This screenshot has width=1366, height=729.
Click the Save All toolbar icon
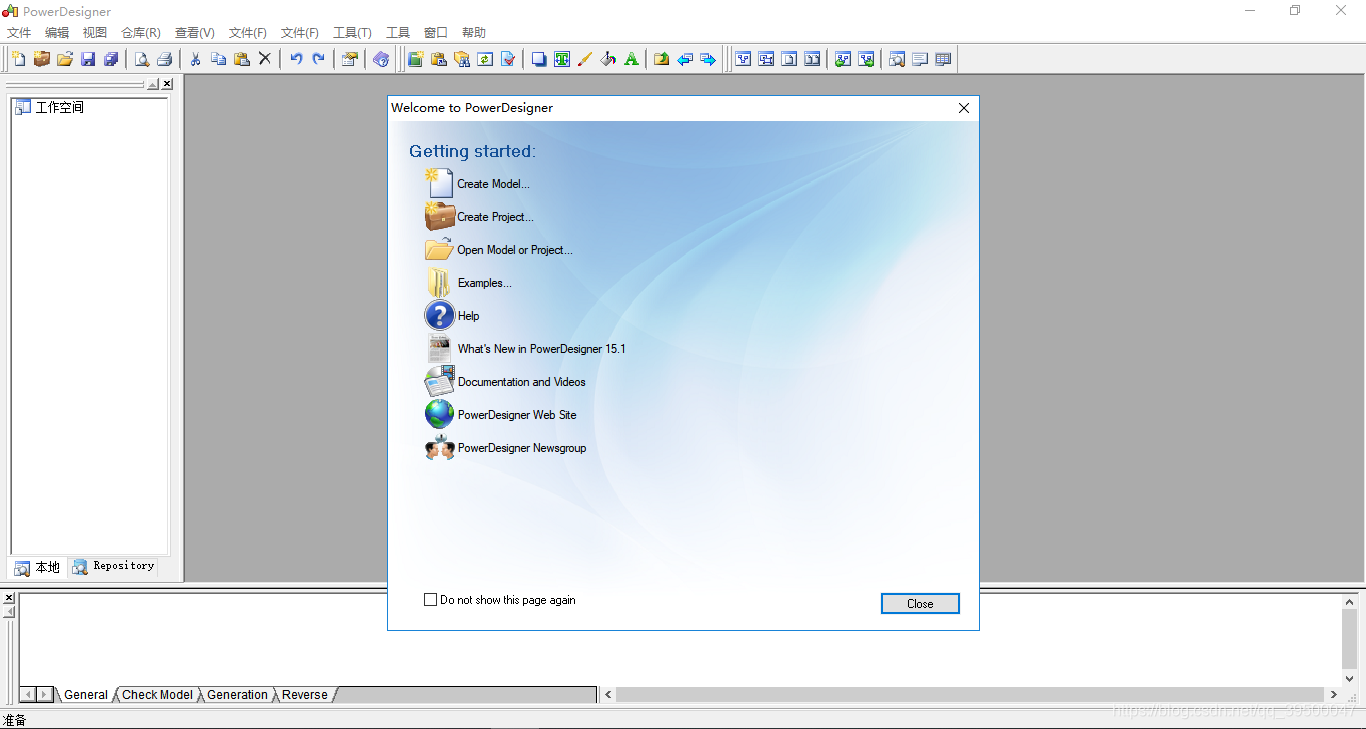(x=111, y=59)
